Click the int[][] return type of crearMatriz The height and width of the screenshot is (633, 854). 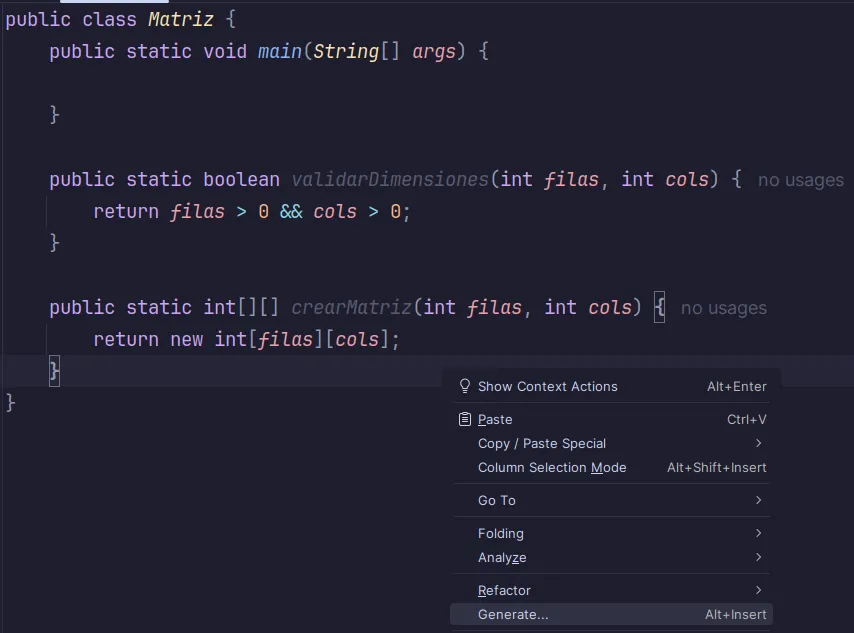241,308
